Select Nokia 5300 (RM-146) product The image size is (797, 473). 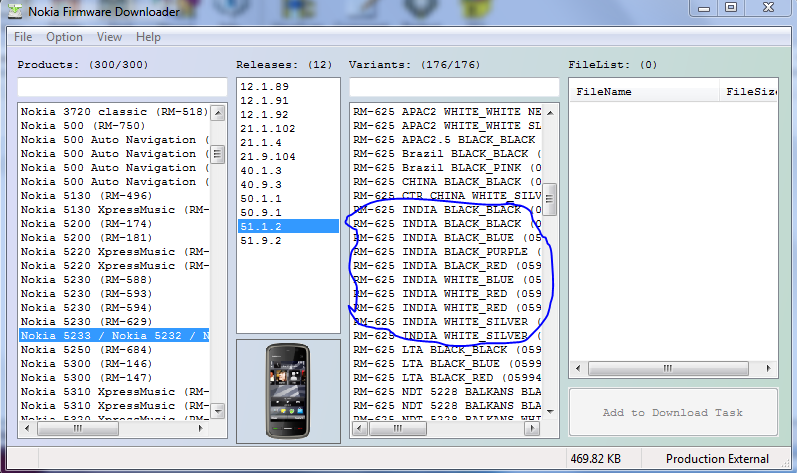[x=114, y=364]
